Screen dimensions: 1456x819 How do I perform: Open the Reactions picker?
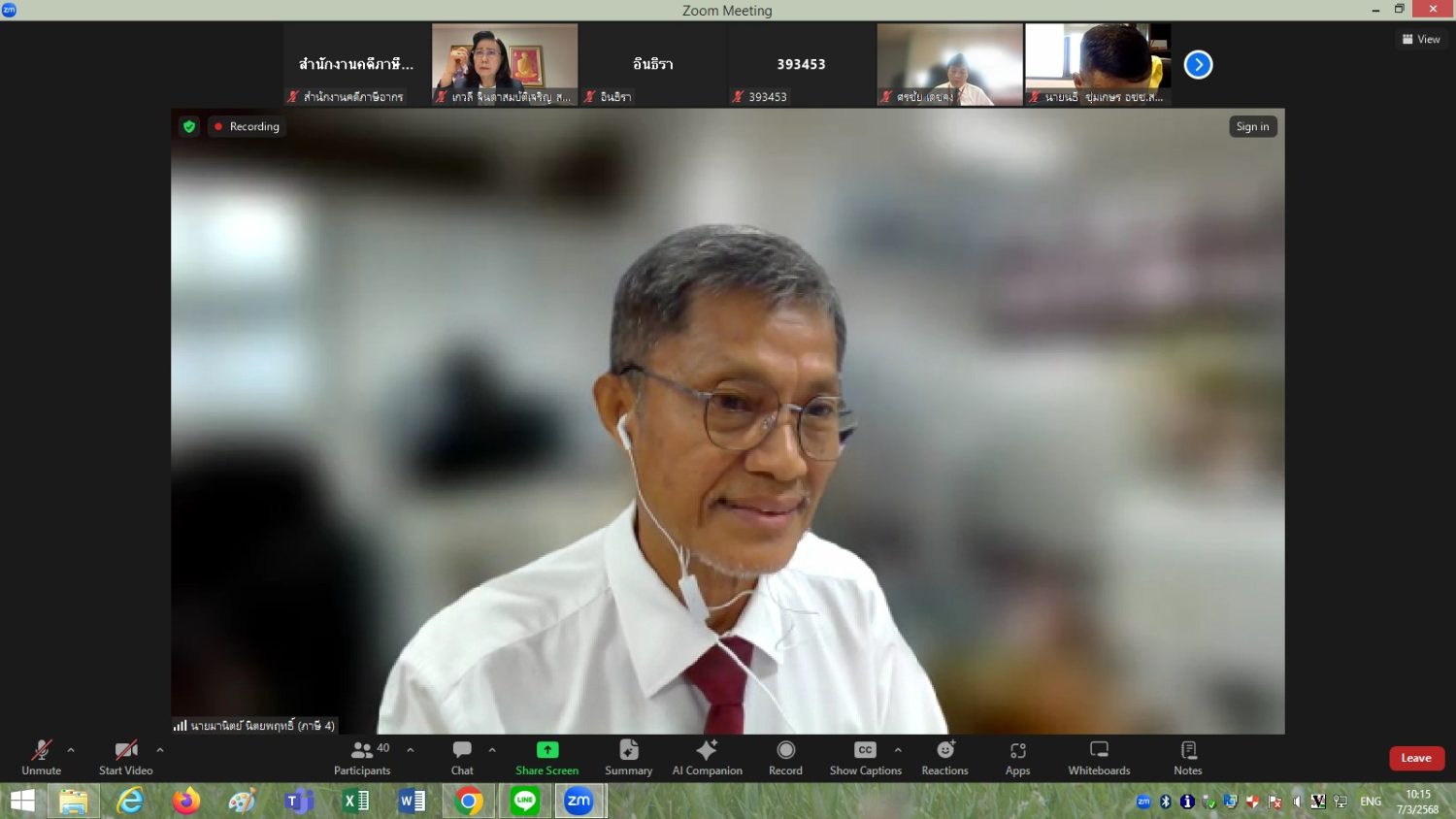tap(944, 757)
